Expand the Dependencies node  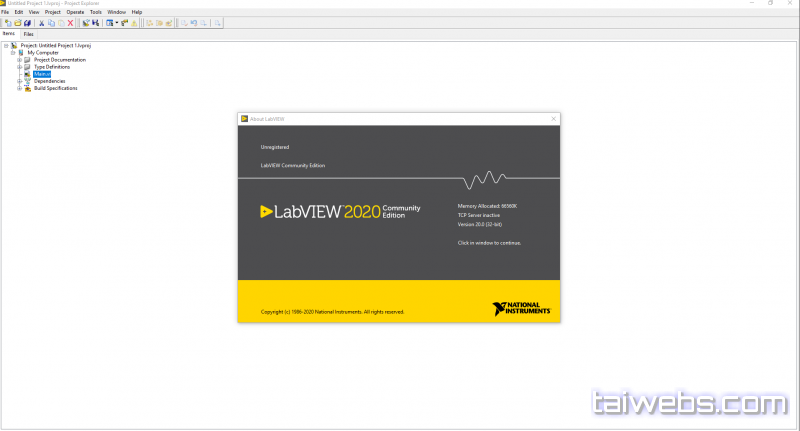click(19, 81)
